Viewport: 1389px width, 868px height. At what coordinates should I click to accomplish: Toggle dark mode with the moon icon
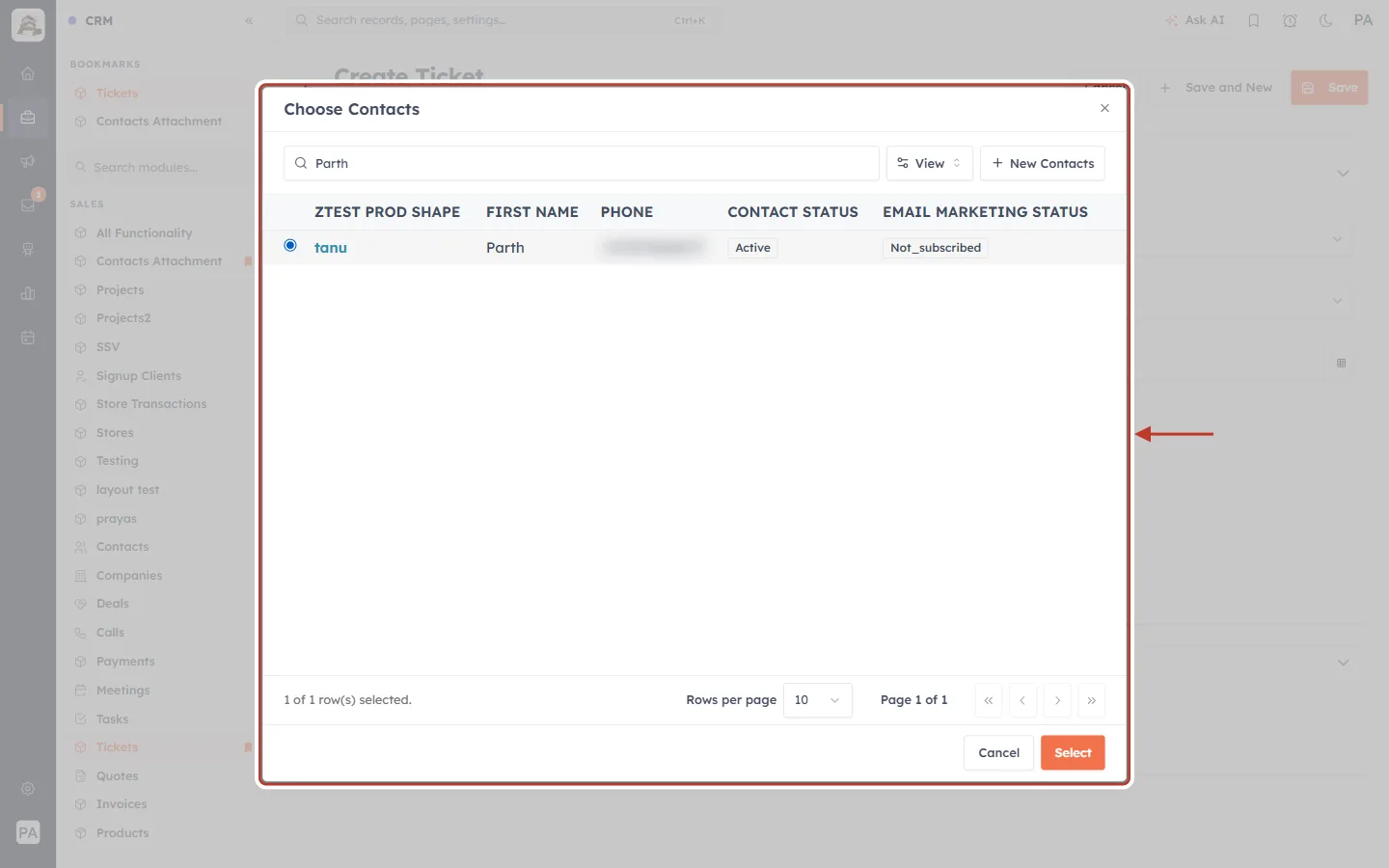[x=1326, y=20]
